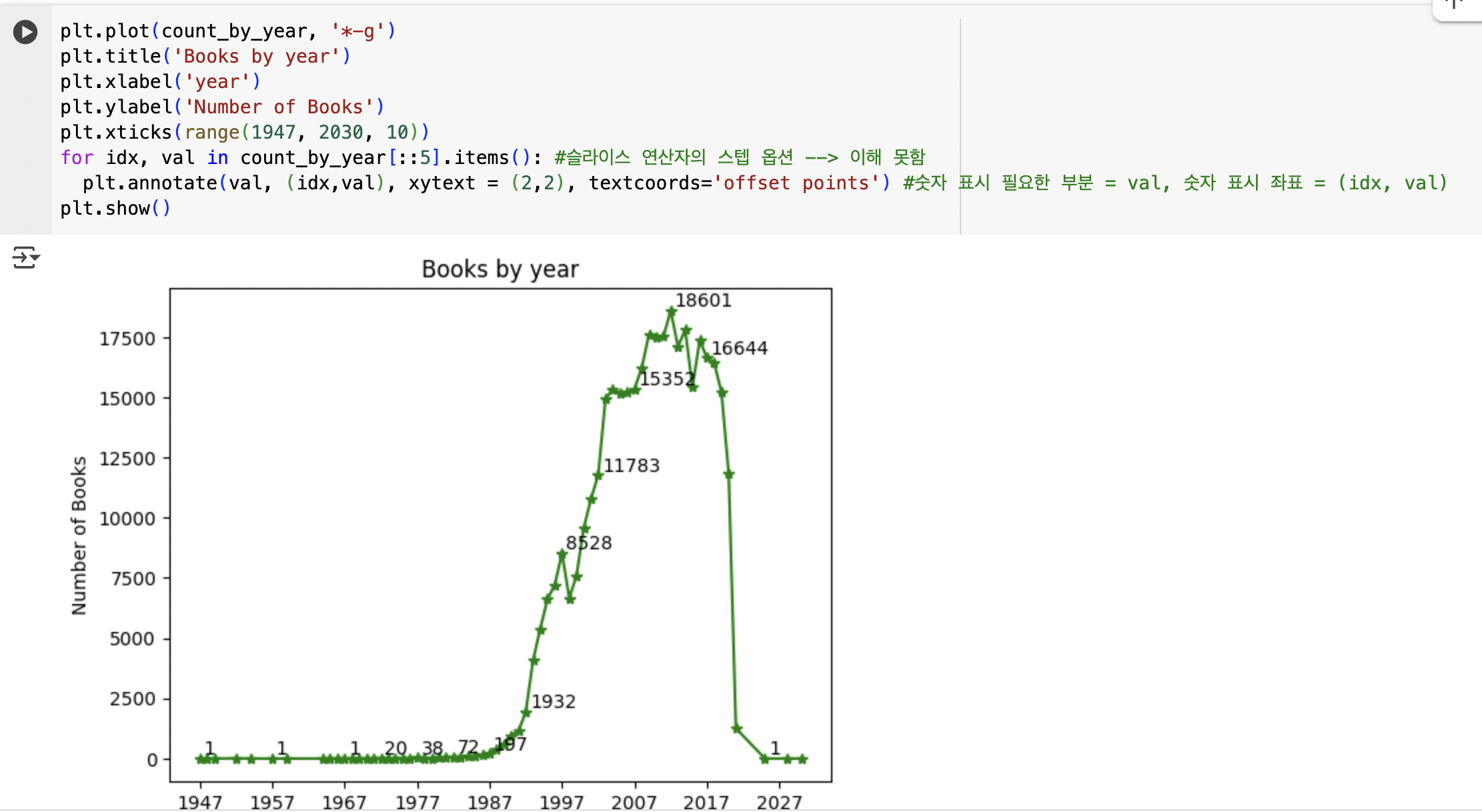Screen dimensions: 1482x812
Task: Click the 11783 annotation on chart
Action: coord(632,465)
